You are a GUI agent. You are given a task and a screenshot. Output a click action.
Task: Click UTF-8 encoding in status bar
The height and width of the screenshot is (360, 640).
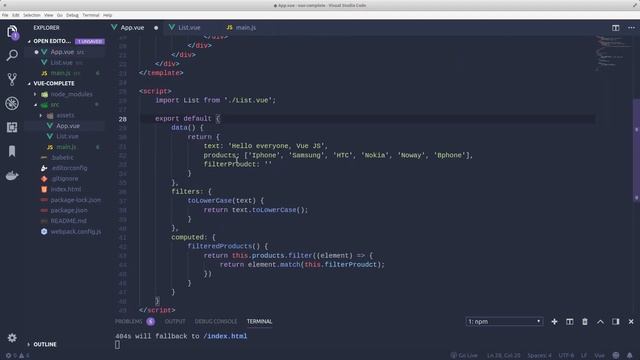[566, 355]
